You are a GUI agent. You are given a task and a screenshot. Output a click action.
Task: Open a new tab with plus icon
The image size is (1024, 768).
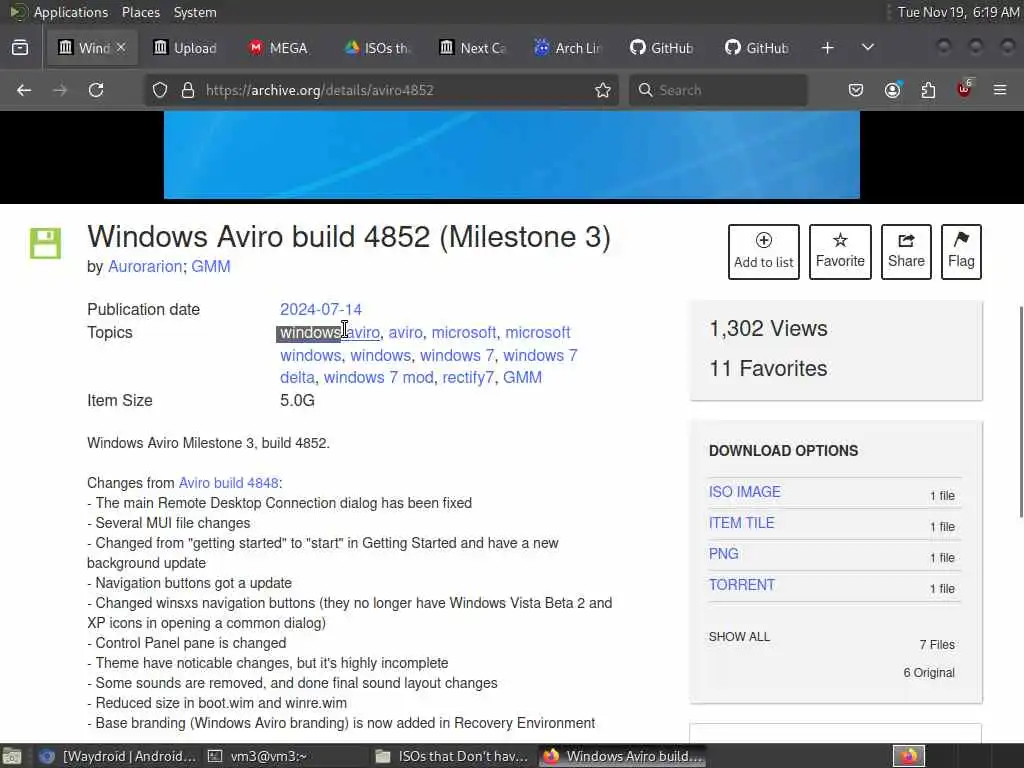pyautogui.click(x=827, y=48)
